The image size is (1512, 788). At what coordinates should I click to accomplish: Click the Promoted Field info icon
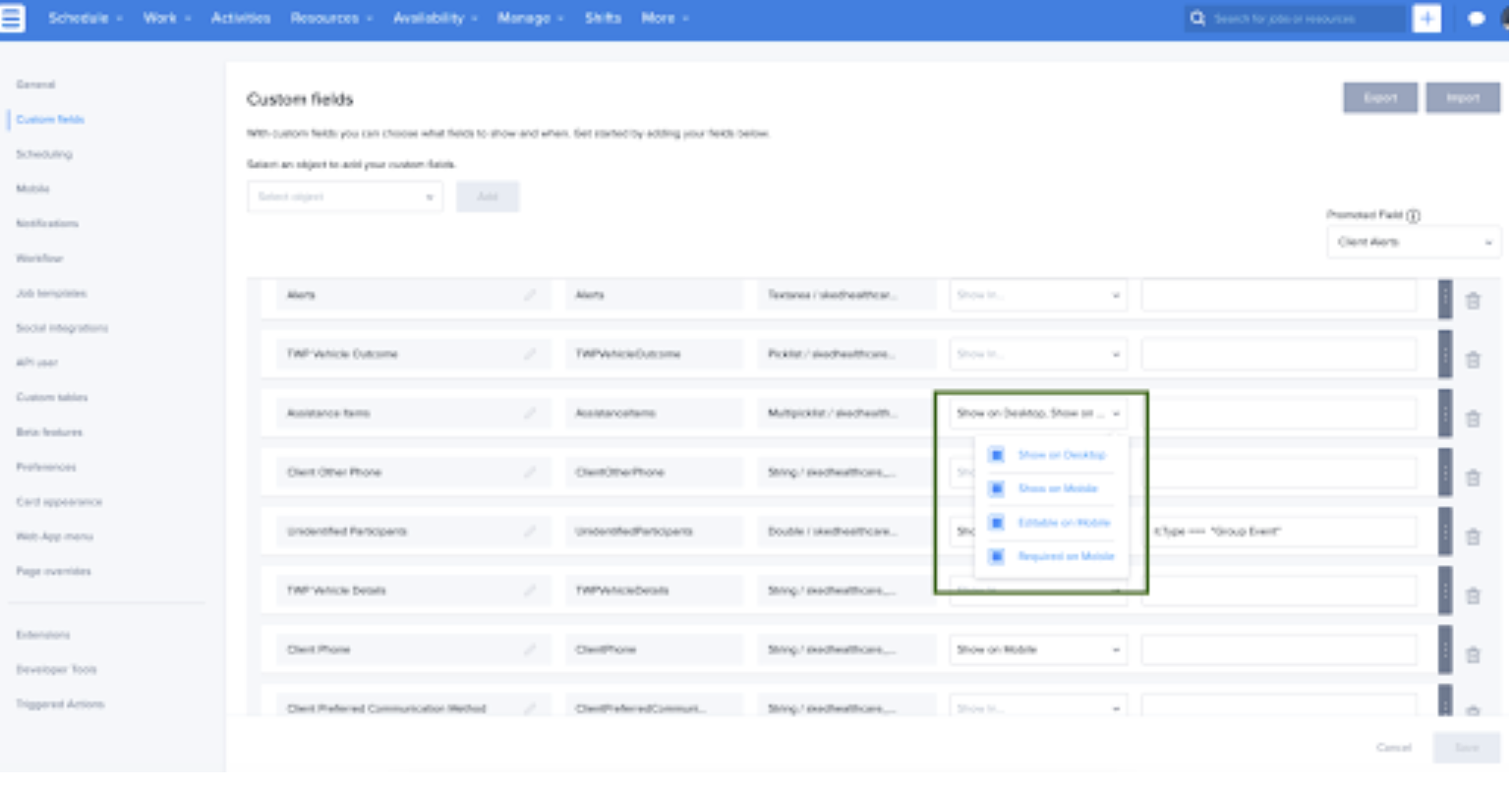[x=1413, y=215]
